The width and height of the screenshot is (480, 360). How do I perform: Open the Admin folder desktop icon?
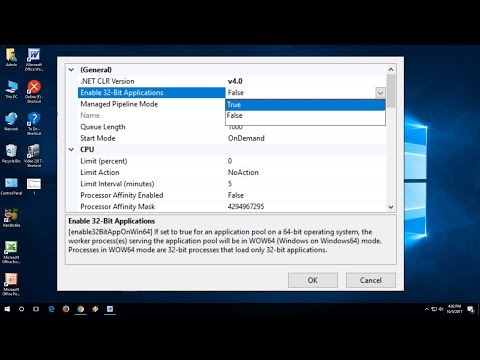pyautogui.click(x=11, y=57)
